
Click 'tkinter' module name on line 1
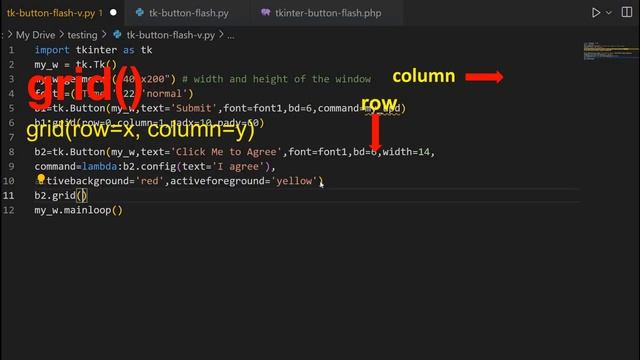click(96, 50)
